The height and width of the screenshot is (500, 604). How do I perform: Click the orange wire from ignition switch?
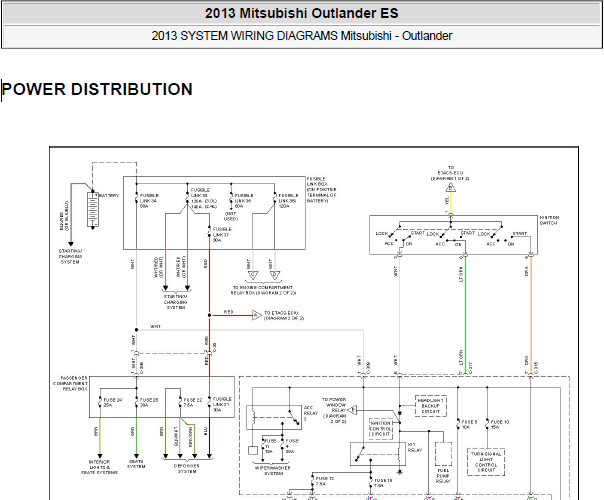tap(531, 314)
